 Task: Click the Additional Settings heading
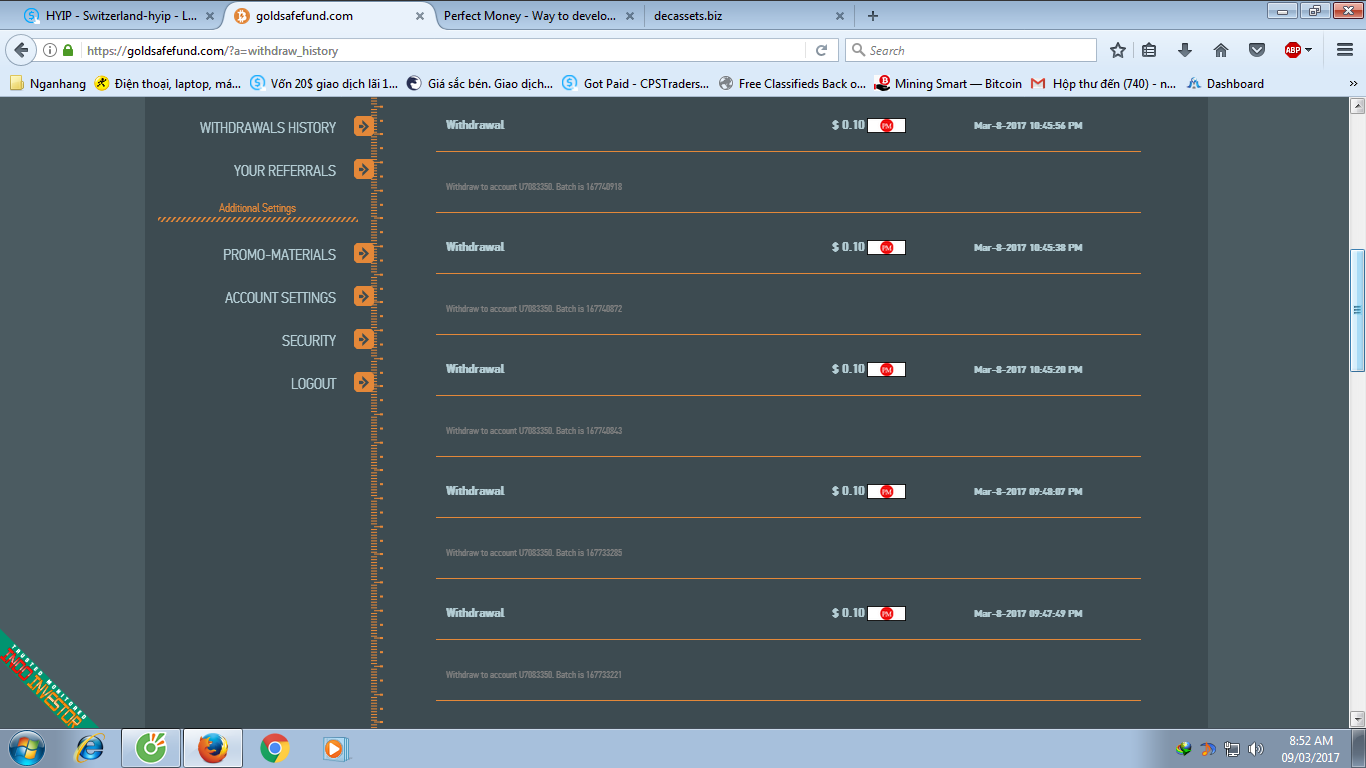[258, 208]
